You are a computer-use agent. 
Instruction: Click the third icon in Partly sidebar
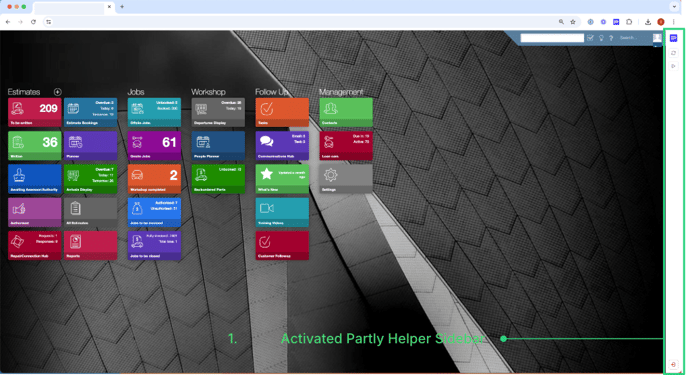click(674, 66)
